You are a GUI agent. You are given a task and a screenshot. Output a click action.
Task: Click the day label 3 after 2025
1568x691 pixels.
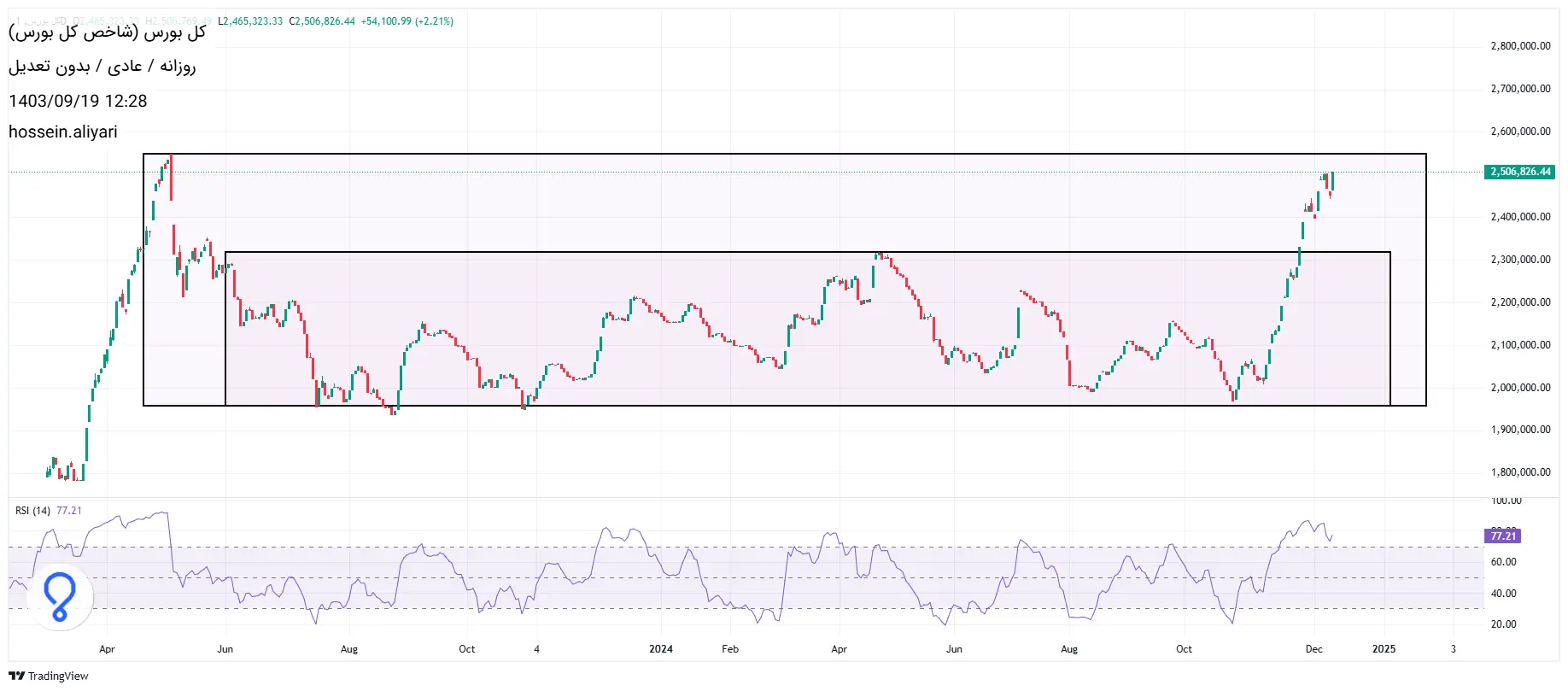(1453, 649)
